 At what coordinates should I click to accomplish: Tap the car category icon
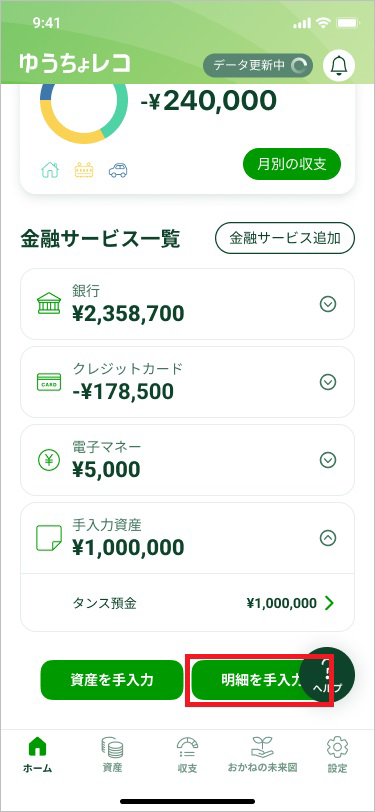point(118,170)
